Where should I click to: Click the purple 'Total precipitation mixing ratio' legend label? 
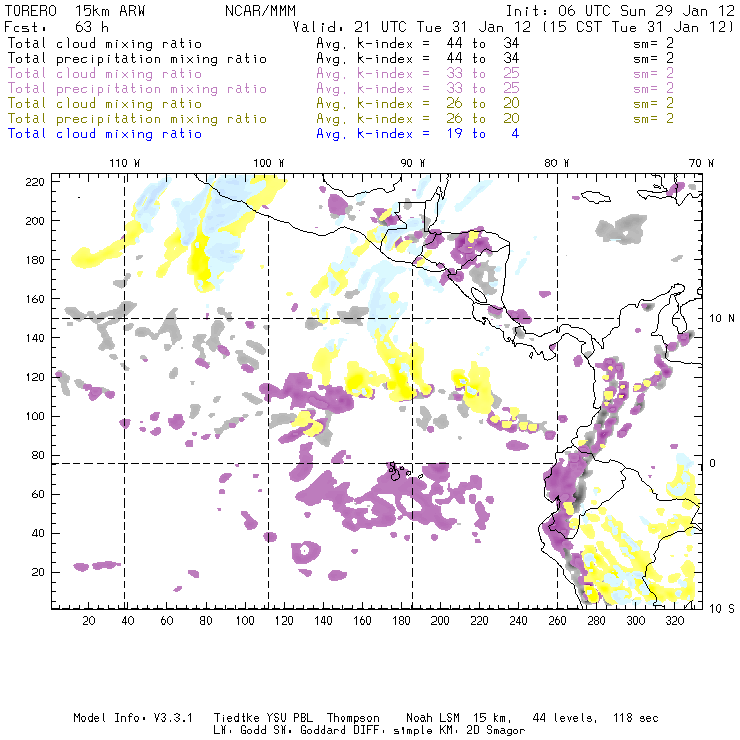[137, 89]
